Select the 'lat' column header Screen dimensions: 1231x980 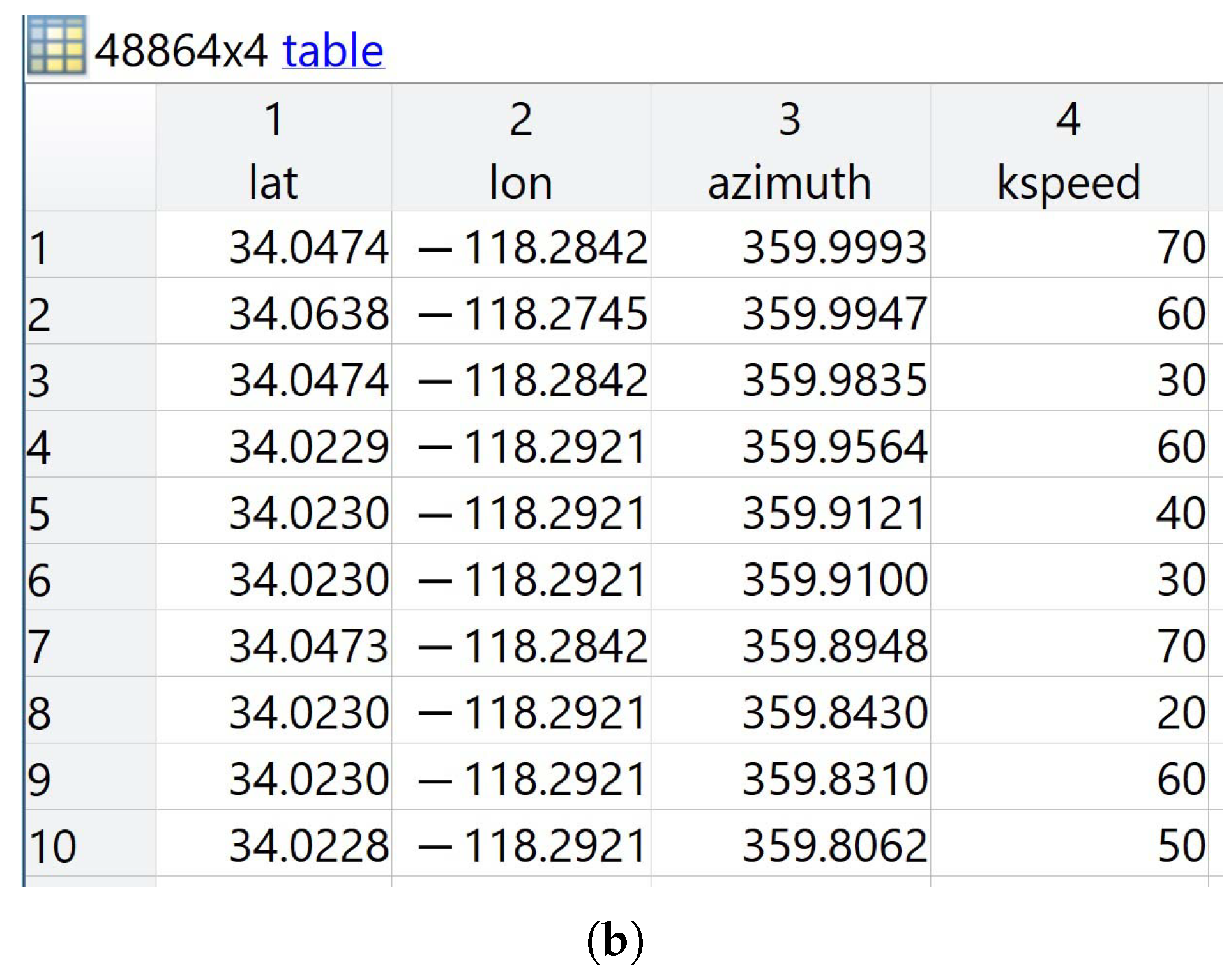tap(273, 183)
